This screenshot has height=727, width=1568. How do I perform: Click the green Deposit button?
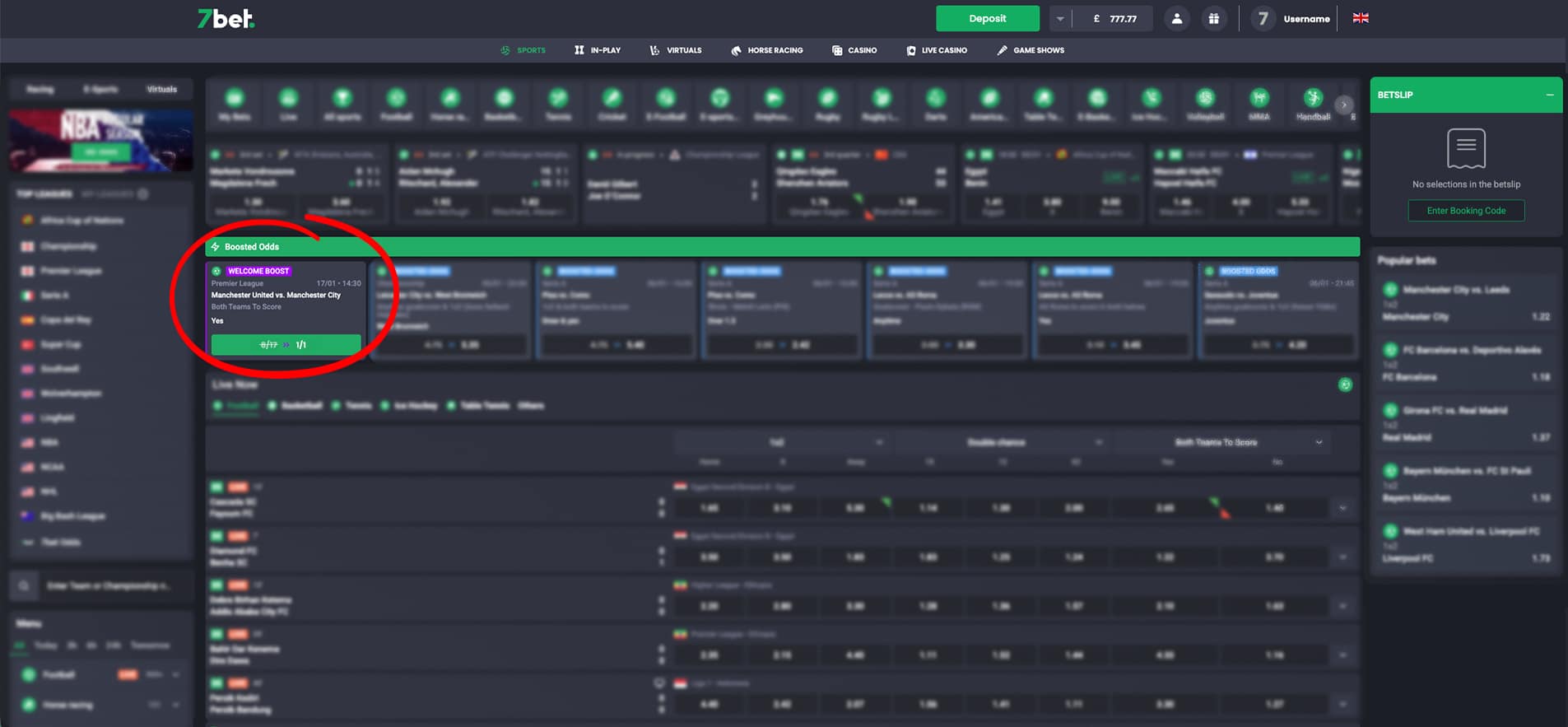click(x=988, y=18)
